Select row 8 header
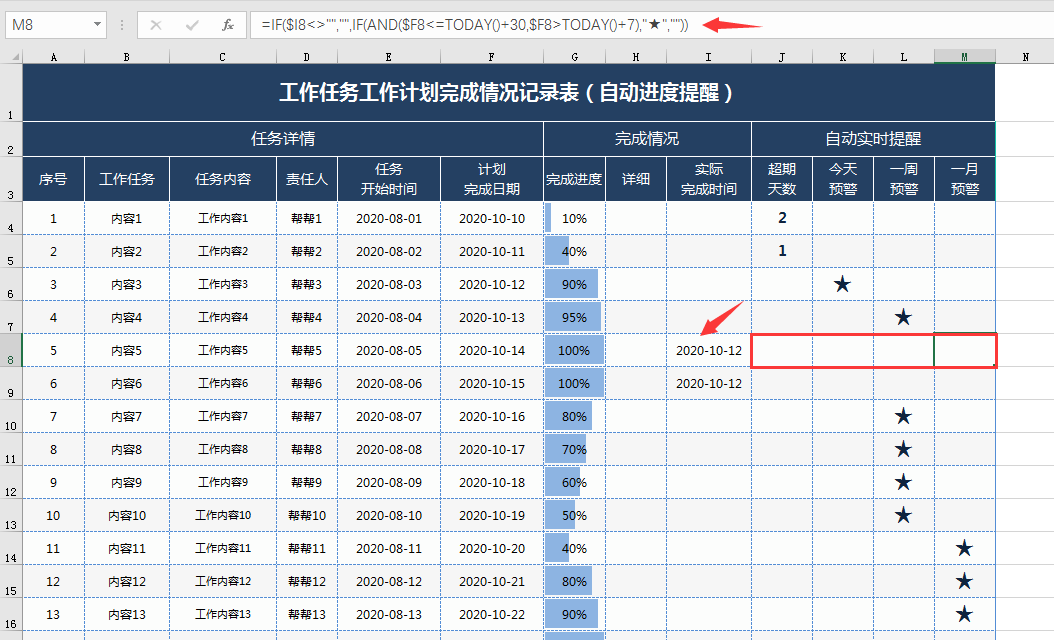The height and width of the screenshot is (640, 1054). pos(11,350)
